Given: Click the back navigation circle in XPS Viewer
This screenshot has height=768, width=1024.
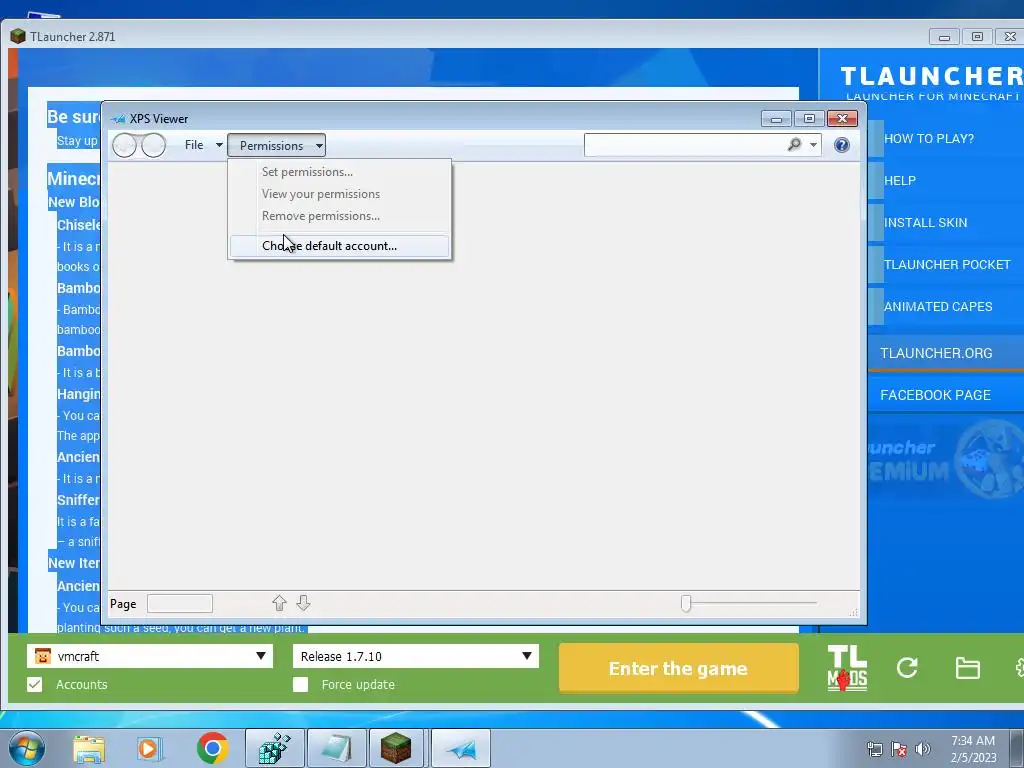Looking at the screenshot, I should tap(124, 145).
